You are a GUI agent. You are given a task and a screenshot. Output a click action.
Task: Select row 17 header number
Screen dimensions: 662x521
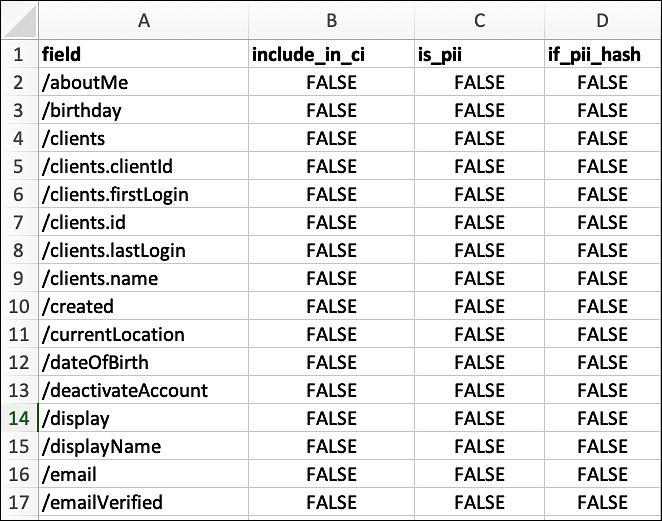[19, 502]
